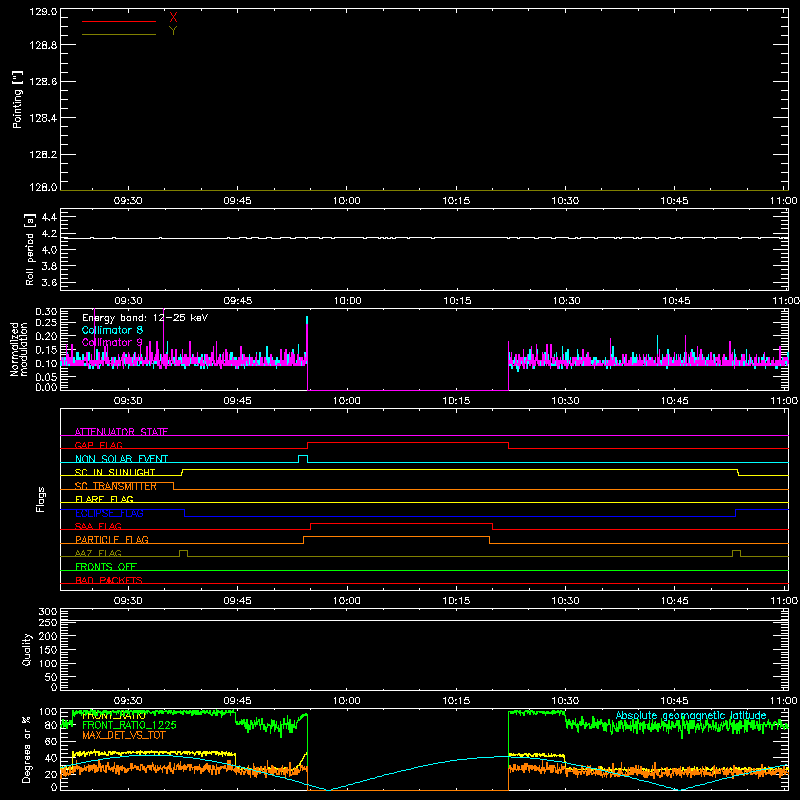The image size is (800, 800).
Task: Click the 'Degrees or %' axis title
Action: pyautogui.click(x=27, y=750)
